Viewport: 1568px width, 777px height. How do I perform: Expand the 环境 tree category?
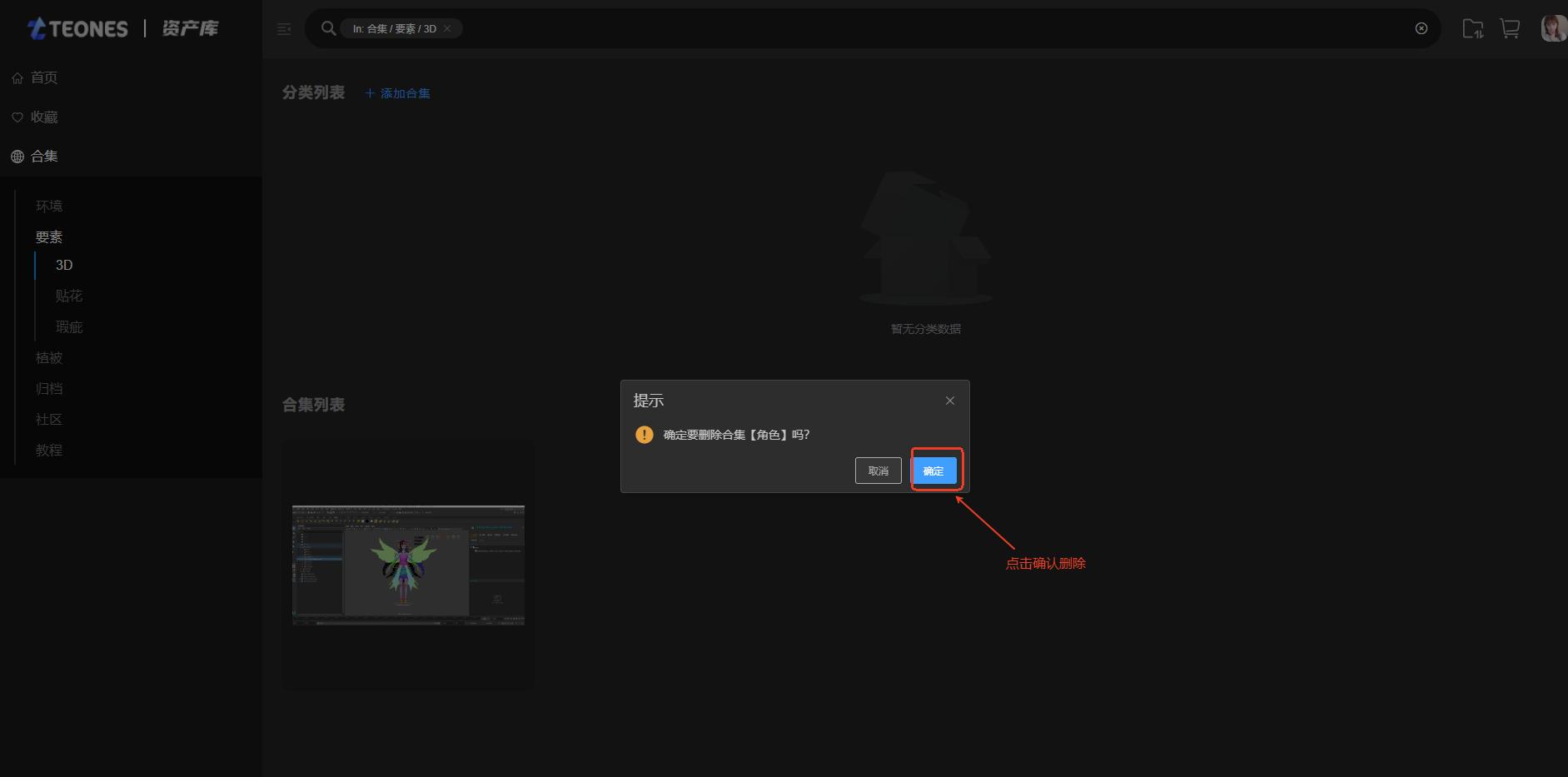point(49,206)
